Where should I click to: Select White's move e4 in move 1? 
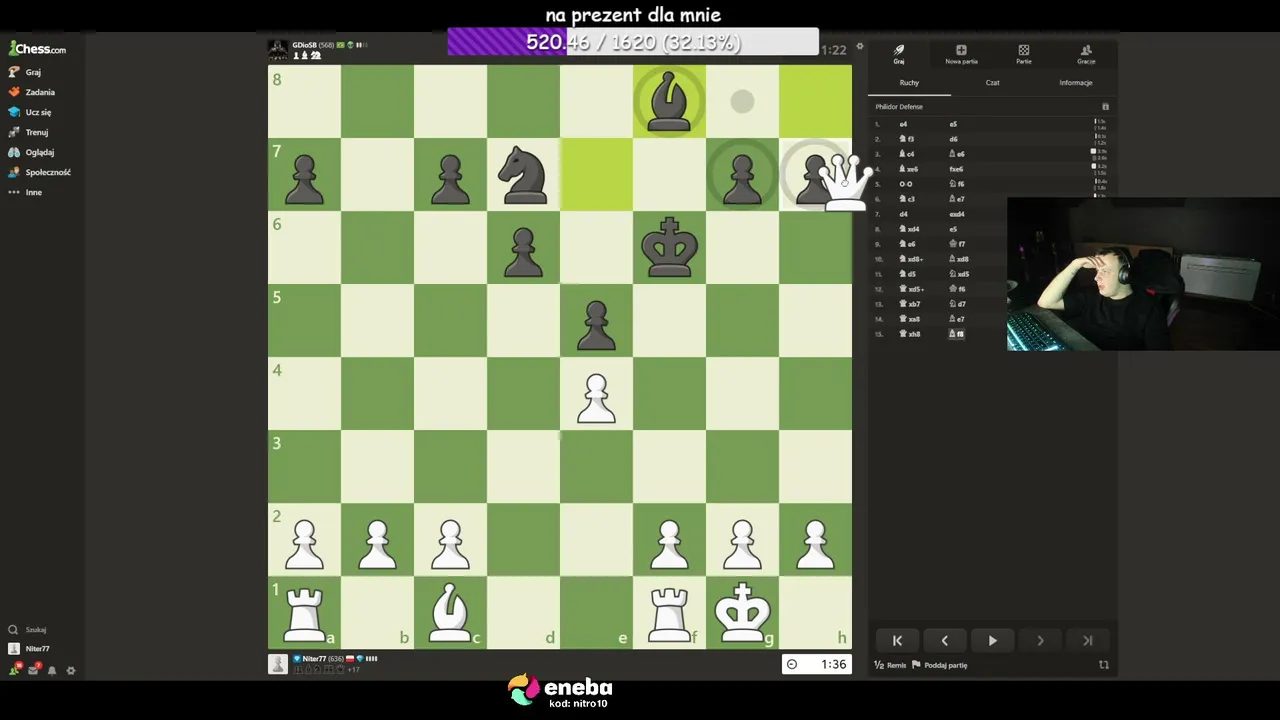(x=903, y=124)
